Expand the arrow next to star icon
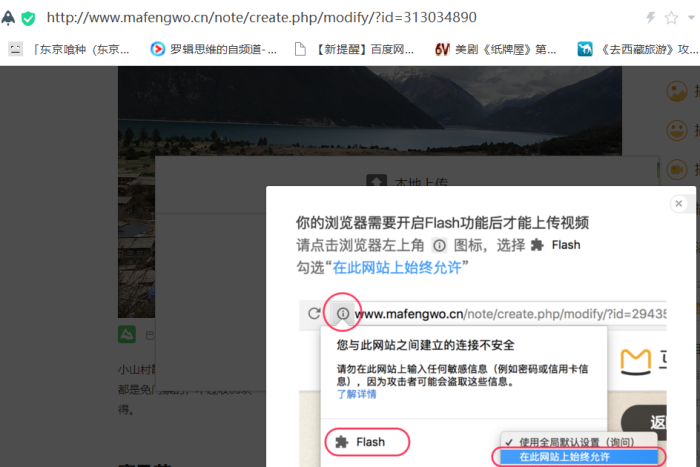 (x=691, y=18)
